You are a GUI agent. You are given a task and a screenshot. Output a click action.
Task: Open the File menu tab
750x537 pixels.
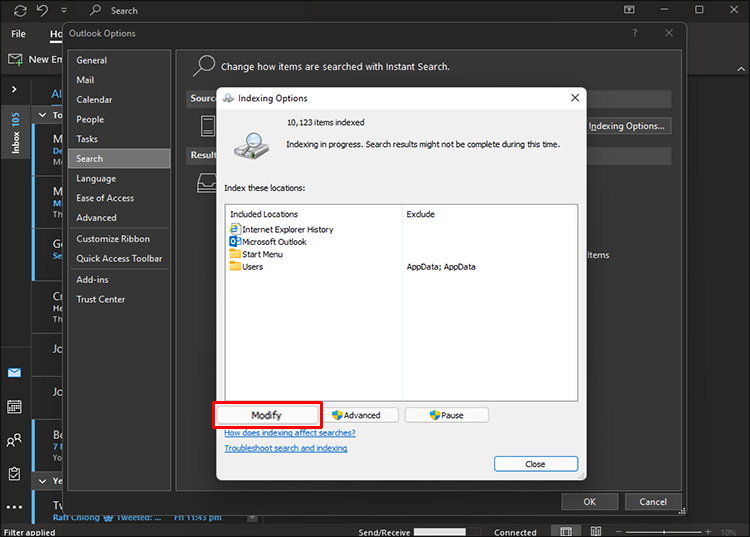pos(18,33)
